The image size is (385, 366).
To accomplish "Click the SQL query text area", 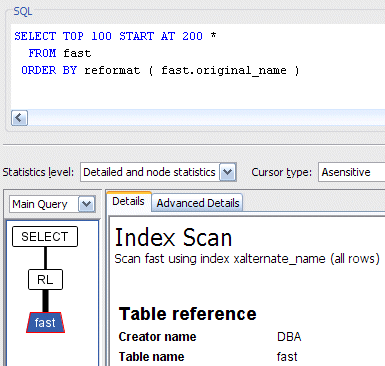I will pos(198,67).
